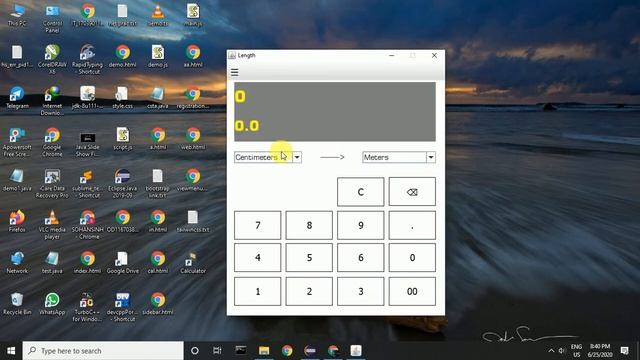
Task: Click digit 2 on the keypad
Action: point(309,291)
